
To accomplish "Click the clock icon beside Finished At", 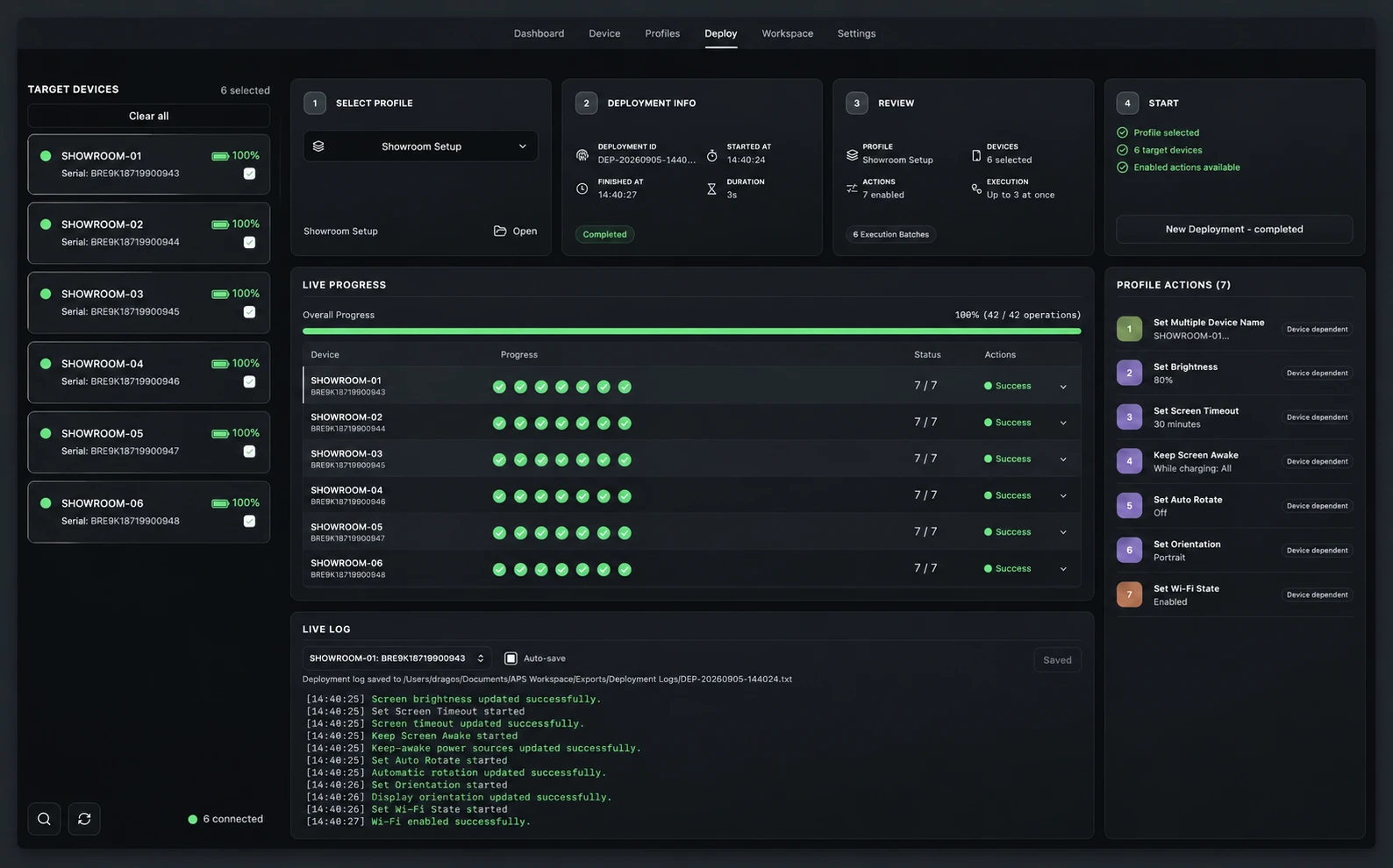I will (582, 189).
